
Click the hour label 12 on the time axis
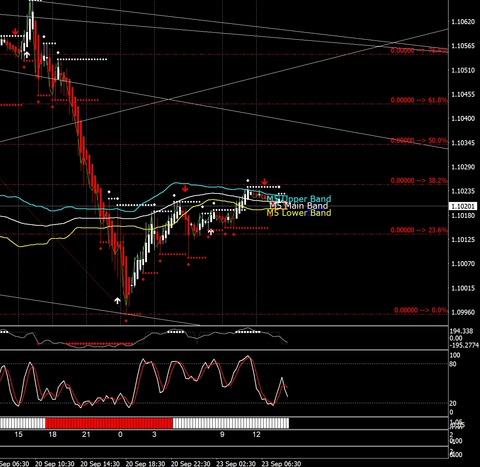256,434
